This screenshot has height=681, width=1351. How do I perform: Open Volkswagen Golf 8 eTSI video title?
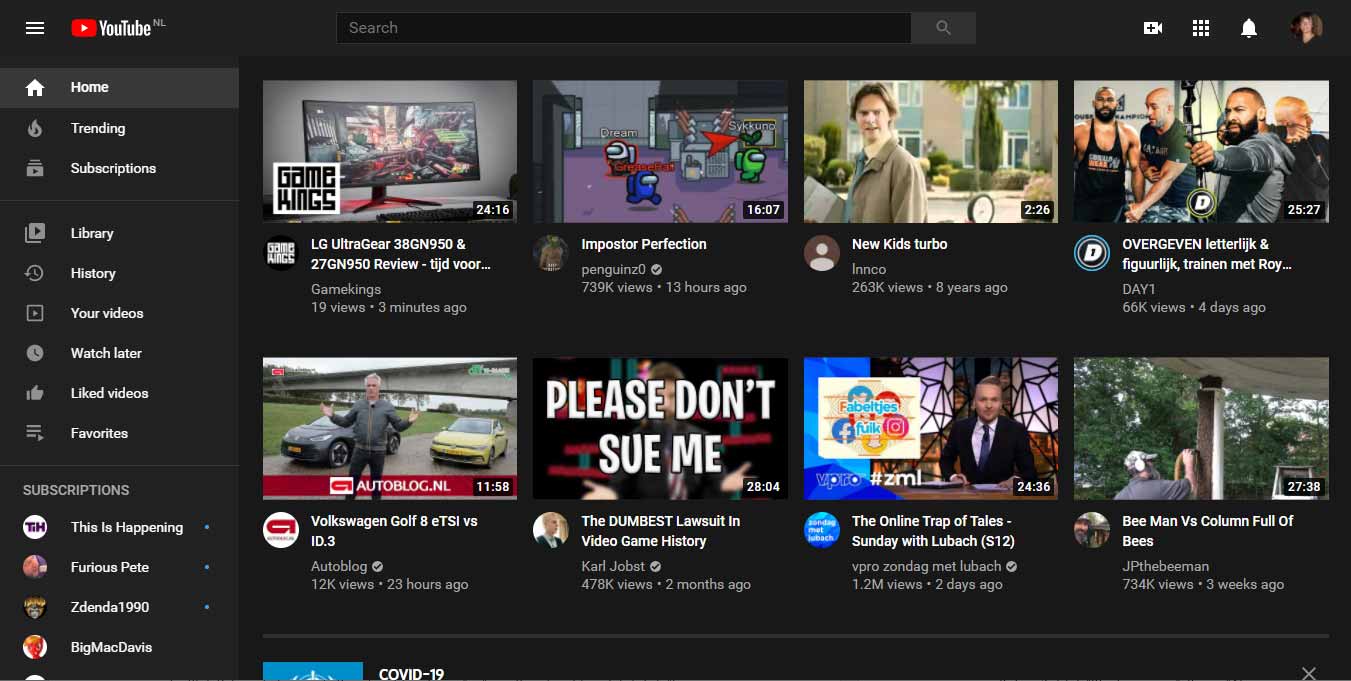[x=394, y=531]
